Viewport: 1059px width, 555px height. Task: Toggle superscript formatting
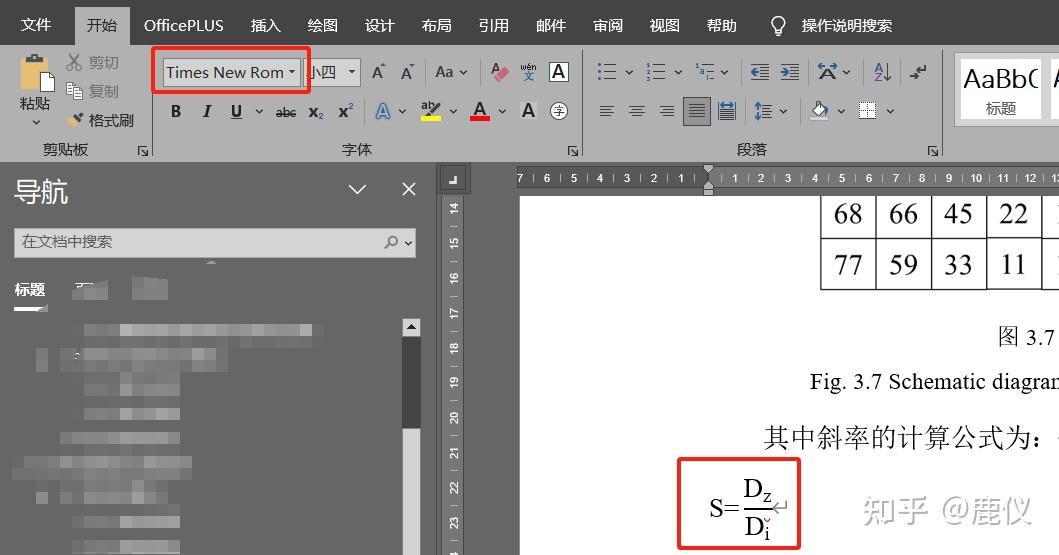pos(346,111)
